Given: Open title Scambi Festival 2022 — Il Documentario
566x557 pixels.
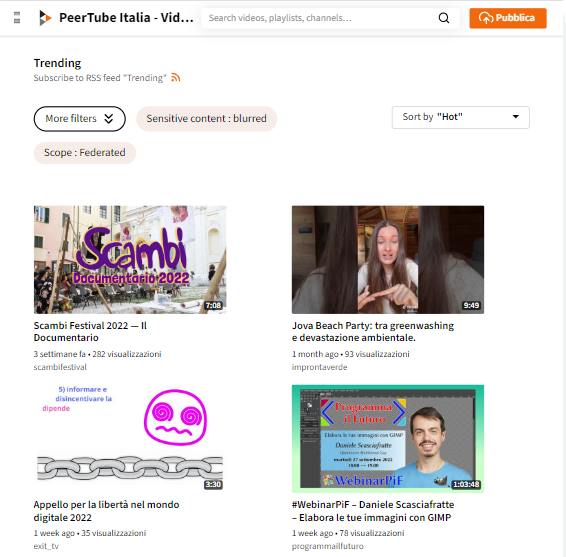Looking at the screenshot, I should (90, 332).
